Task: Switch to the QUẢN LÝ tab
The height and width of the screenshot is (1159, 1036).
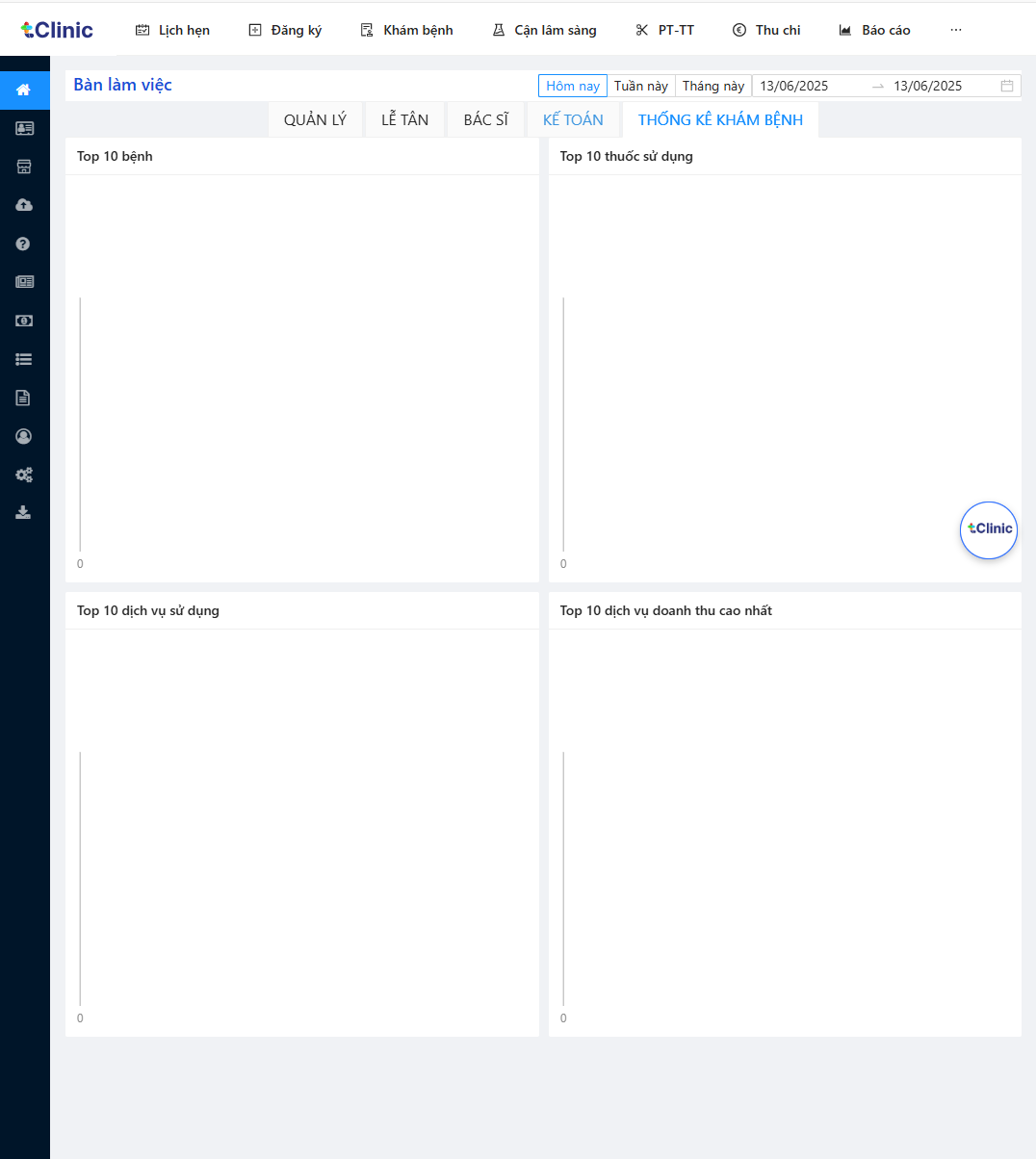Action: 315,120
